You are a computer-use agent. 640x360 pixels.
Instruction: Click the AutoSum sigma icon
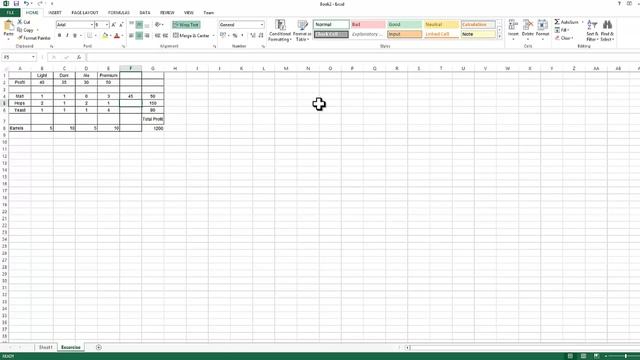[x=557, y=22]
